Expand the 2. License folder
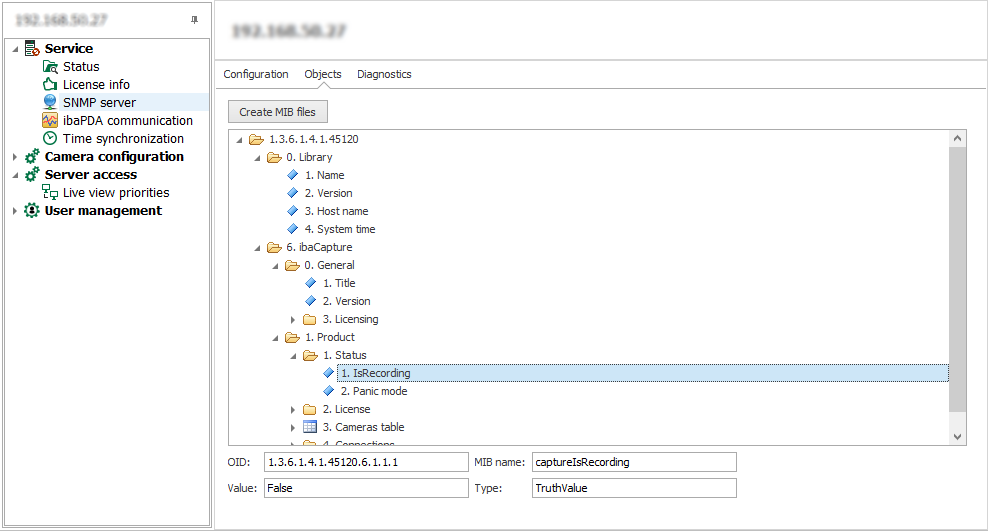The image size is (989, 531). pos(293,410)
